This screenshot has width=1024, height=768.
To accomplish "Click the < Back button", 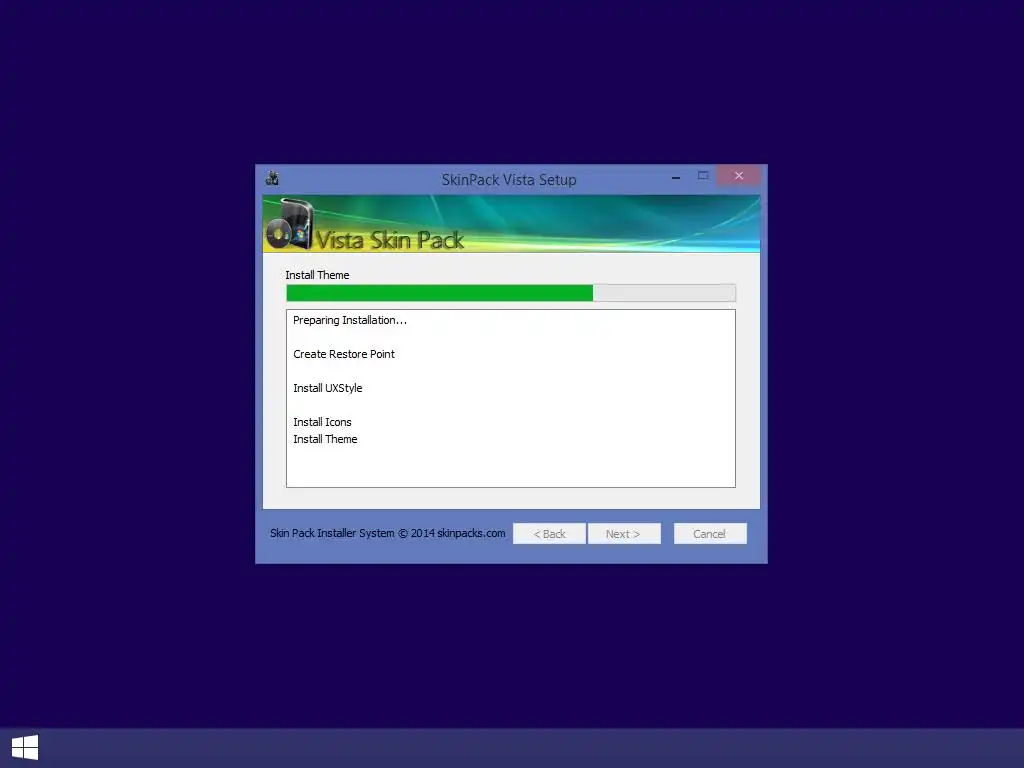I will click(x=549, y=534).
